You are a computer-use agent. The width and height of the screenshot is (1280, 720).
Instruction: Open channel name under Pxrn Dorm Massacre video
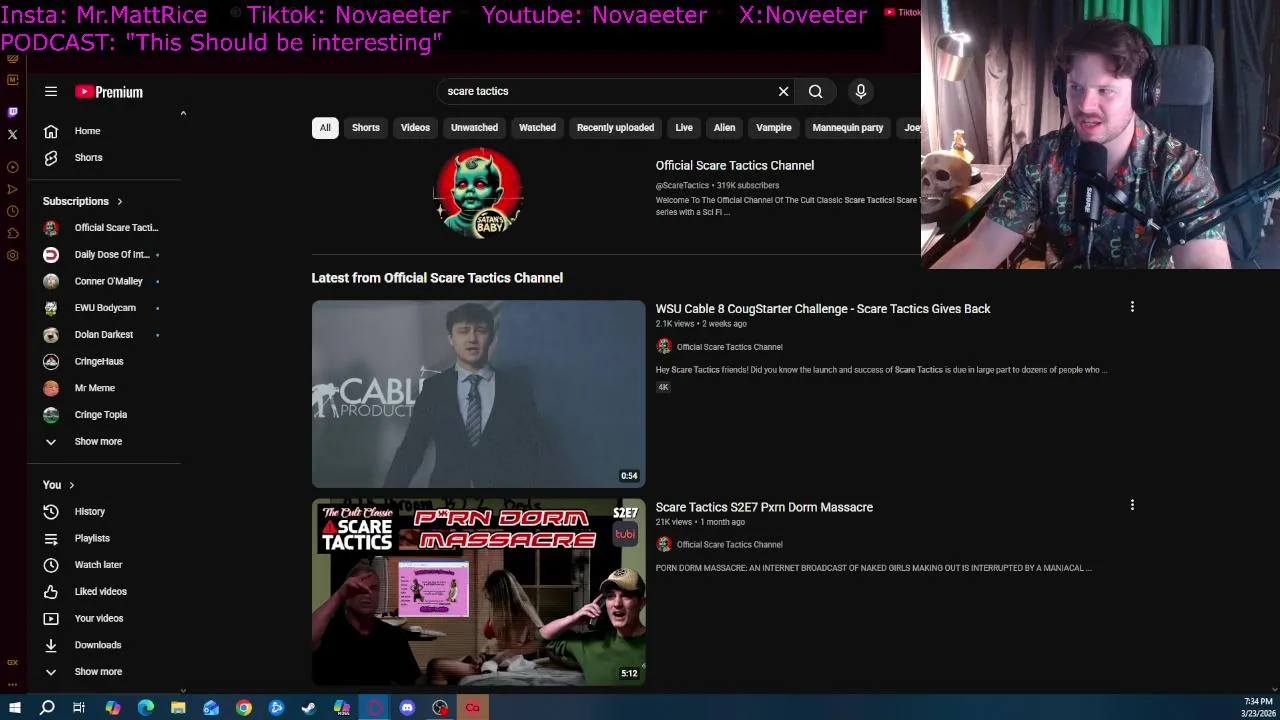(x=730, y=545)
